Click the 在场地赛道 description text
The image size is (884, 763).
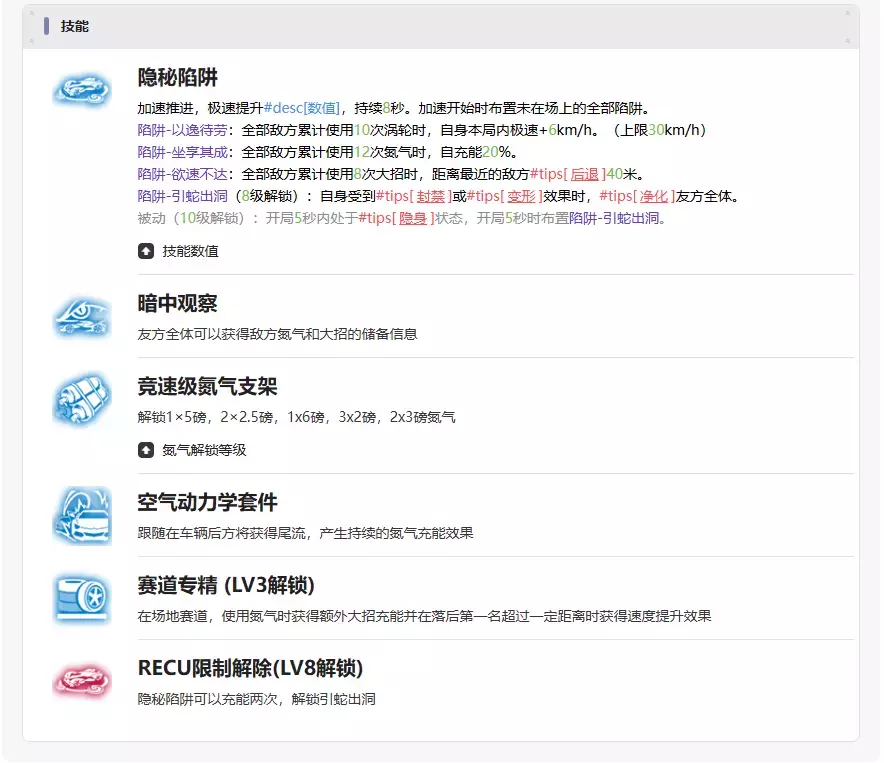(x=425, y=616)
